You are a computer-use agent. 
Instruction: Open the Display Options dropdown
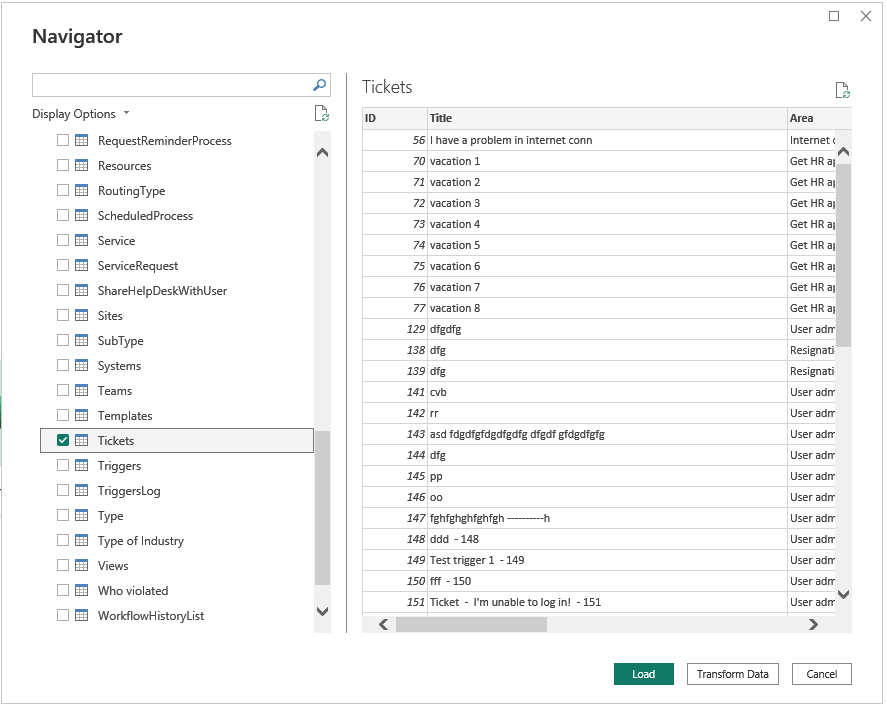(x=81, y=114)
